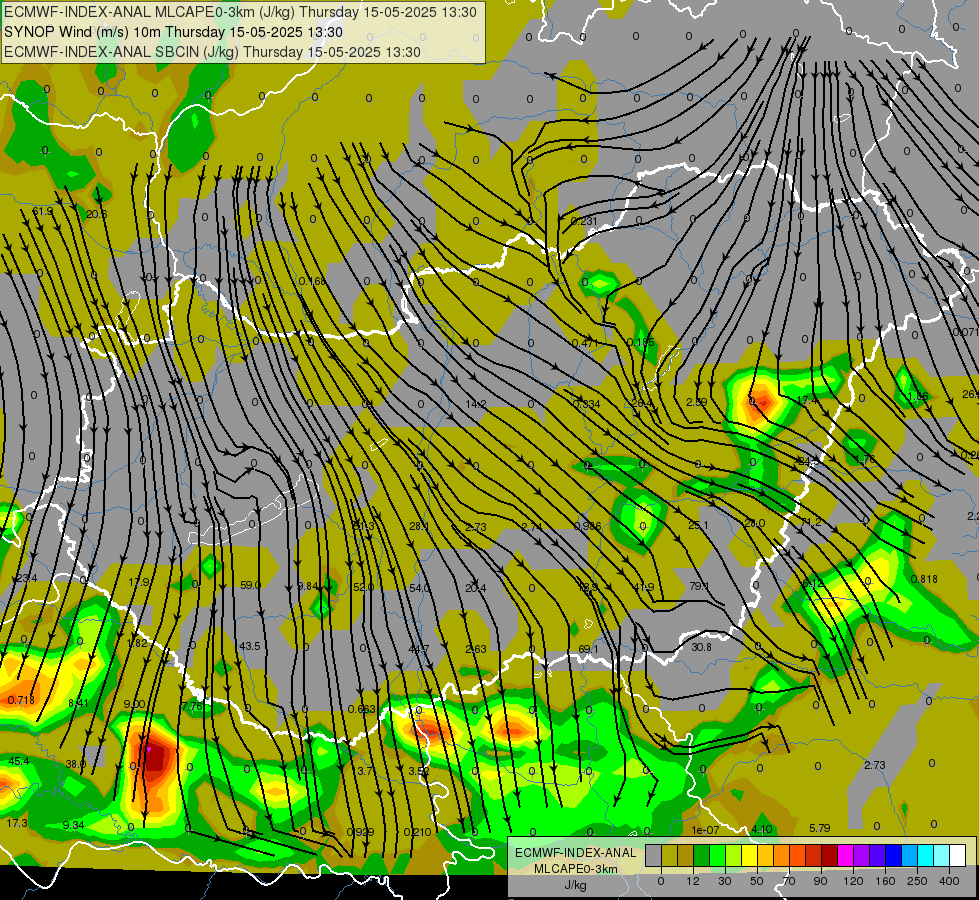This screenshot has width=979, height=900.
Task: Click the map value 20.6
Action: [97, 214]
